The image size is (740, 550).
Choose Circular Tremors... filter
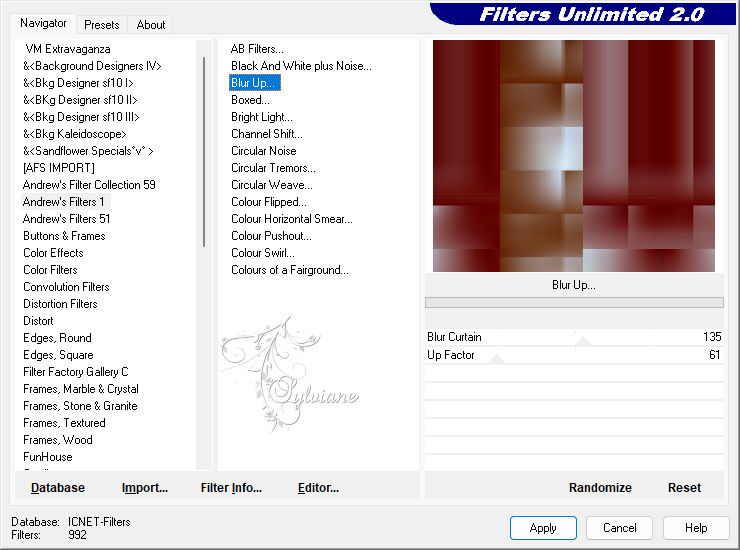point(273,168)
